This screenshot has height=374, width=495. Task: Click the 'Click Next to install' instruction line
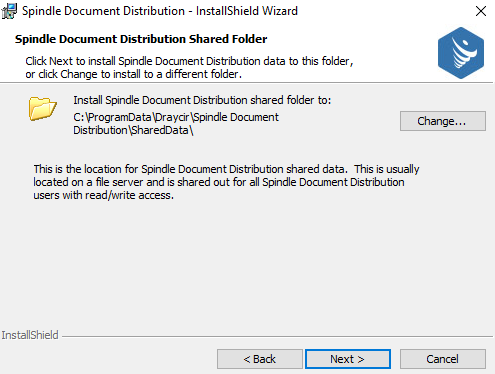[x=189, y=61]
